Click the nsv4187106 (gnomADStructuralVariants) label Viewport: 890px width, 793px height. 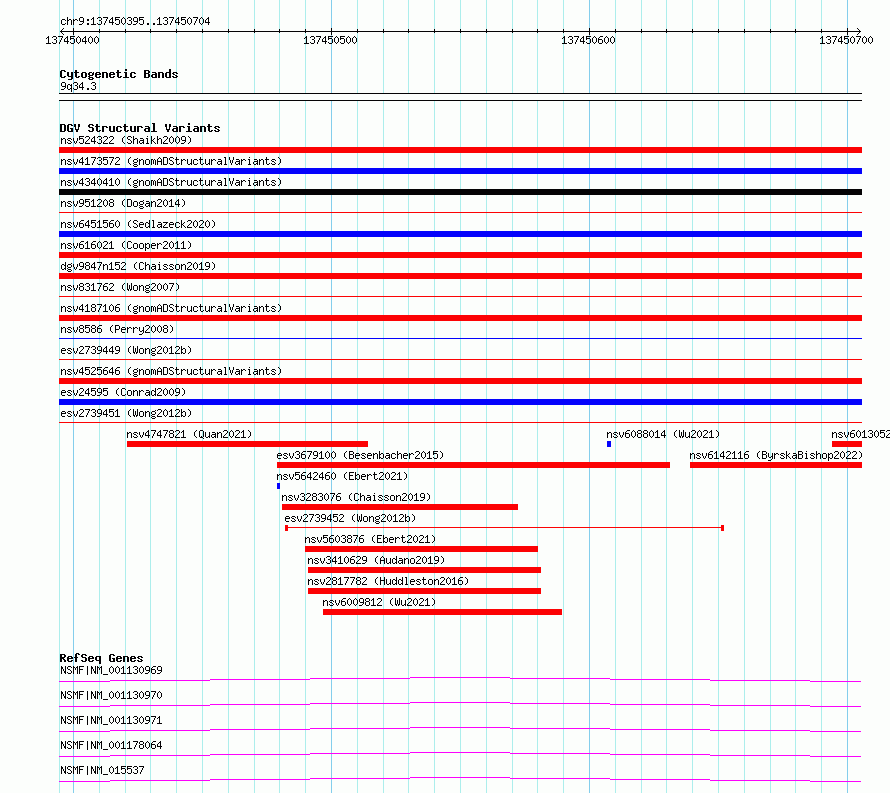(171, 308)
